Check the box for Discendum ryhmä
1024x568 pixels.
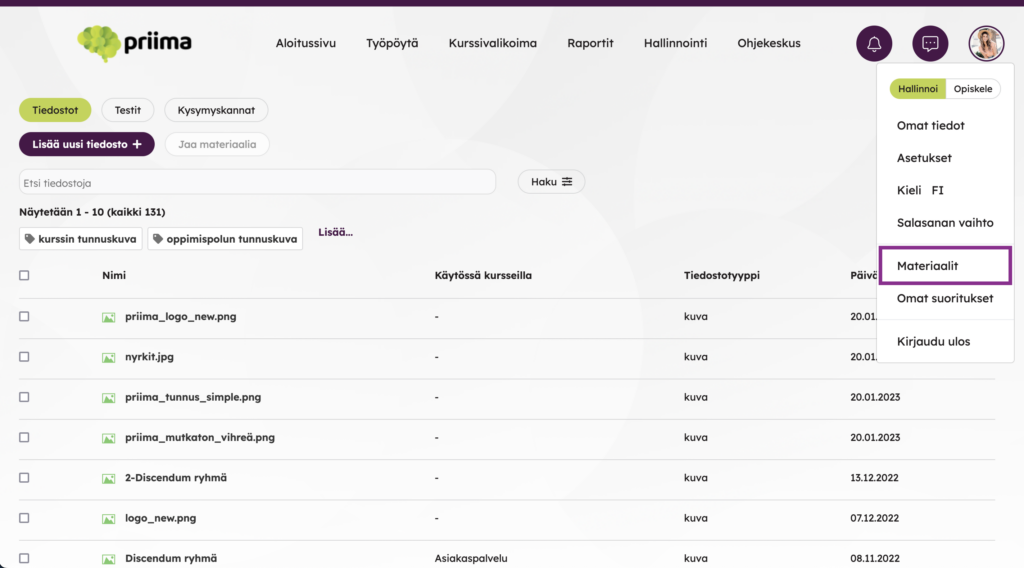click(x=24, y=559)
